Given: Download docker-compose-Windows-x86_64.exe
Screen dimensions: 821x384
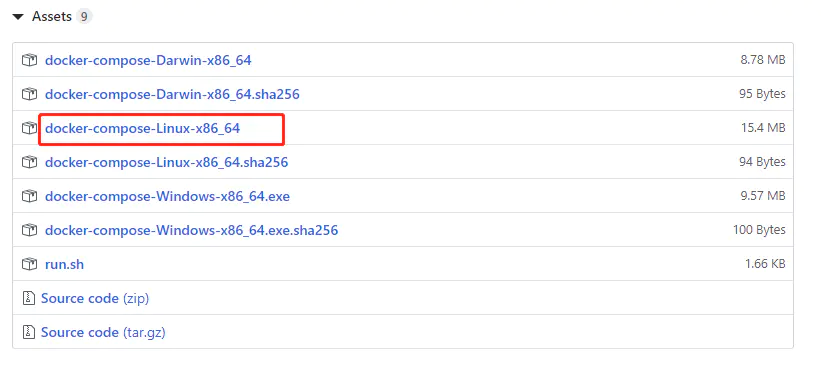Looking at the screenshot, I should [168, 196].
